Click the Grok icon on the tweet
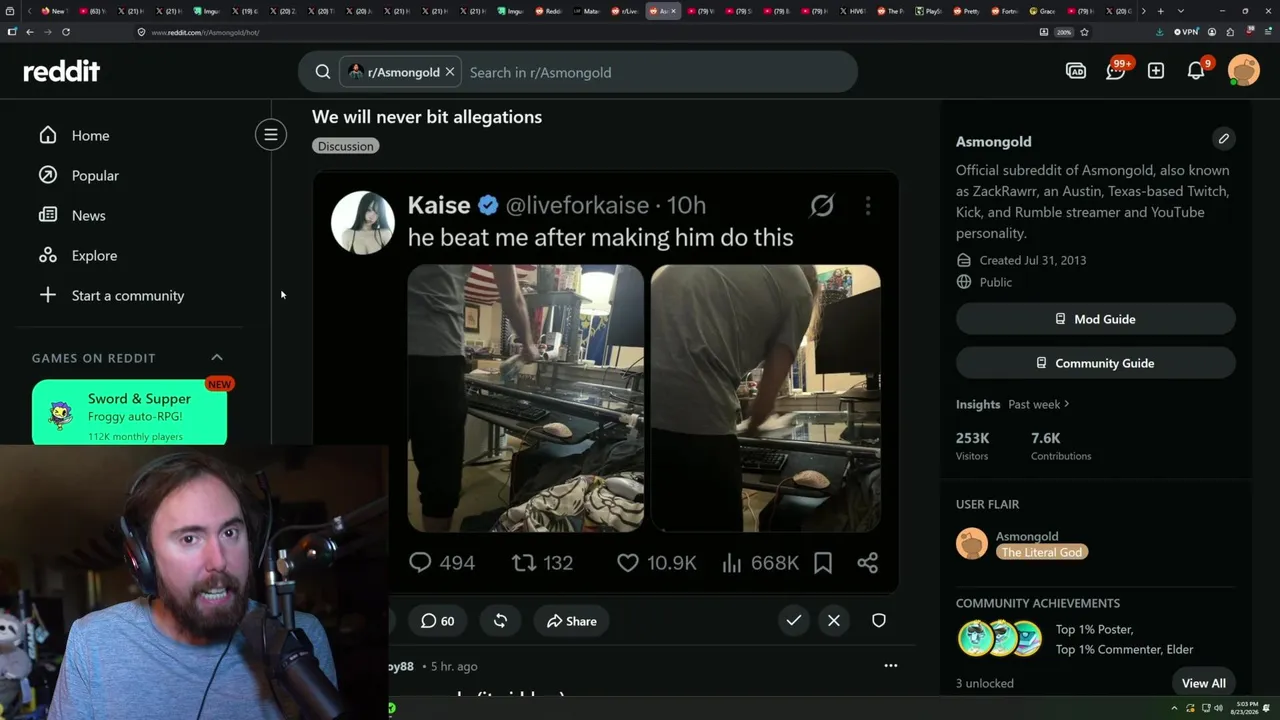The height and width of the screenshot is (720, 1280). [x=822, y=205]
